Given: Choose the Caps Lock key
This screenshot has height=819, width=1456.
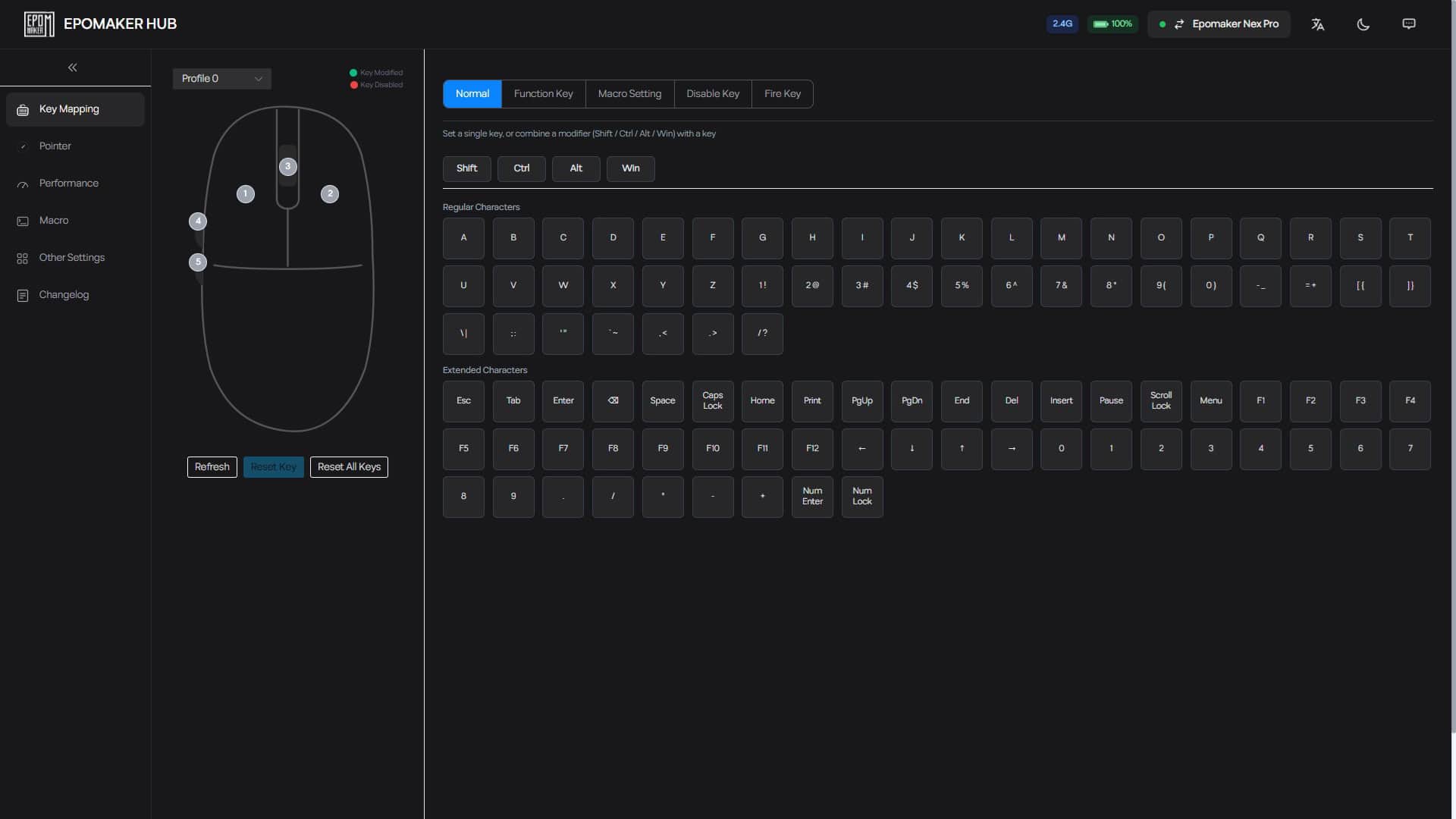Looking at the screenshot, I should [x=713, y=401].
